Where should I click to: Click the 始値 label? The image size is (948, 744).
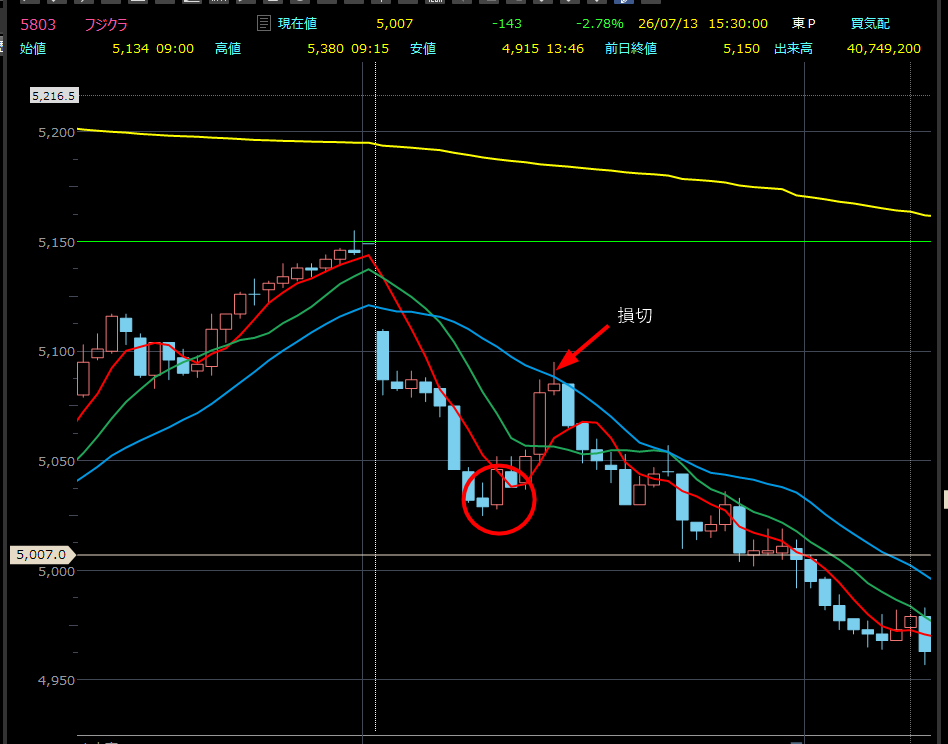[33, 48]
